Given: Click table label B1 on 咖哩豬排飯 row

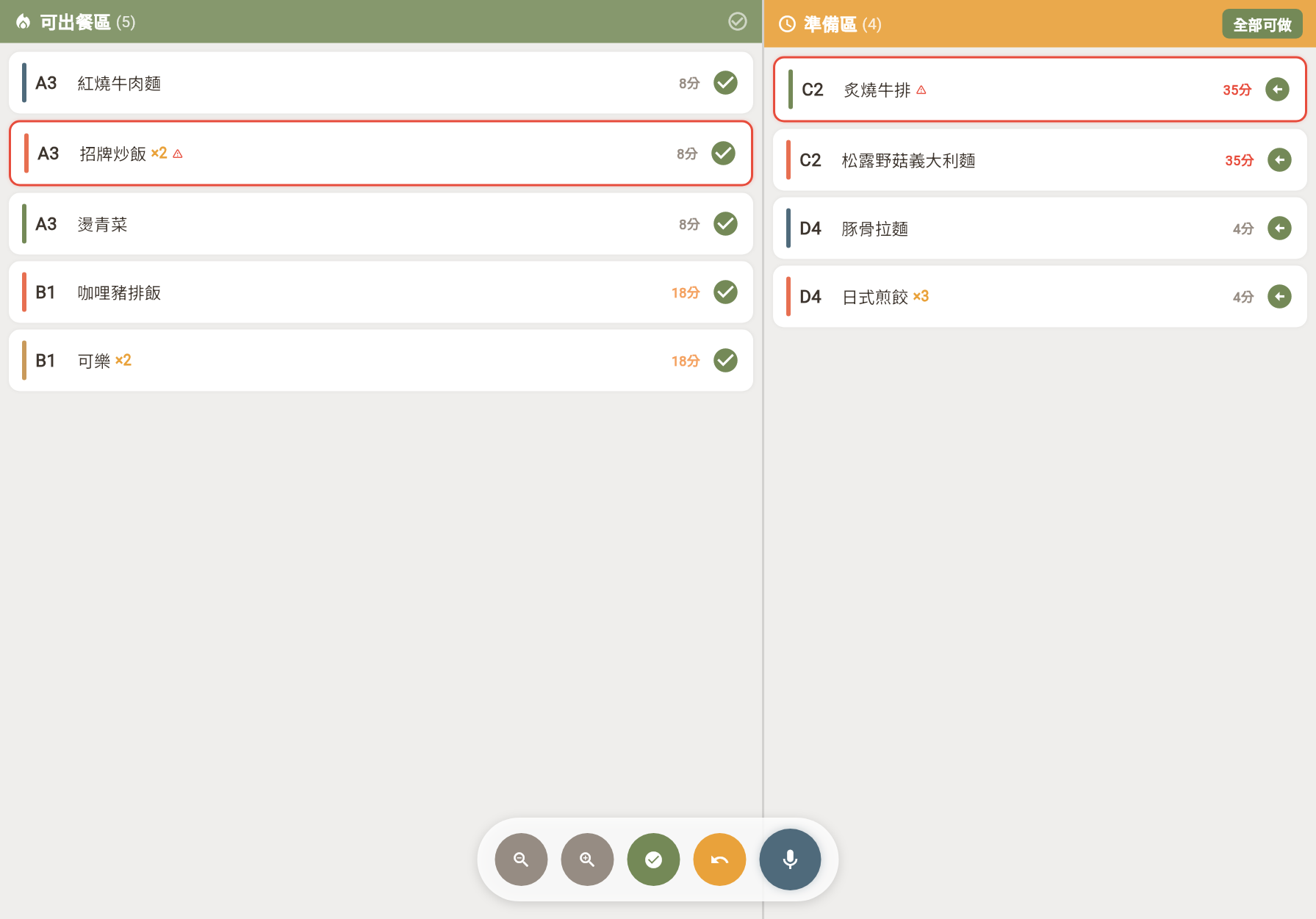Looking at the screenshot, I should pyautogui.click(x=46, y=292).
